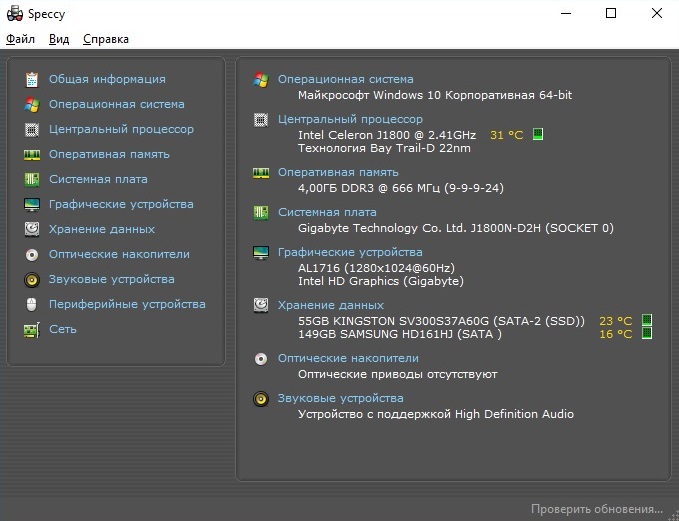679x521 pixels.
Task: Click Хранение данных heading link in summary
Action: pyautogui.click(x=331, y=305)
